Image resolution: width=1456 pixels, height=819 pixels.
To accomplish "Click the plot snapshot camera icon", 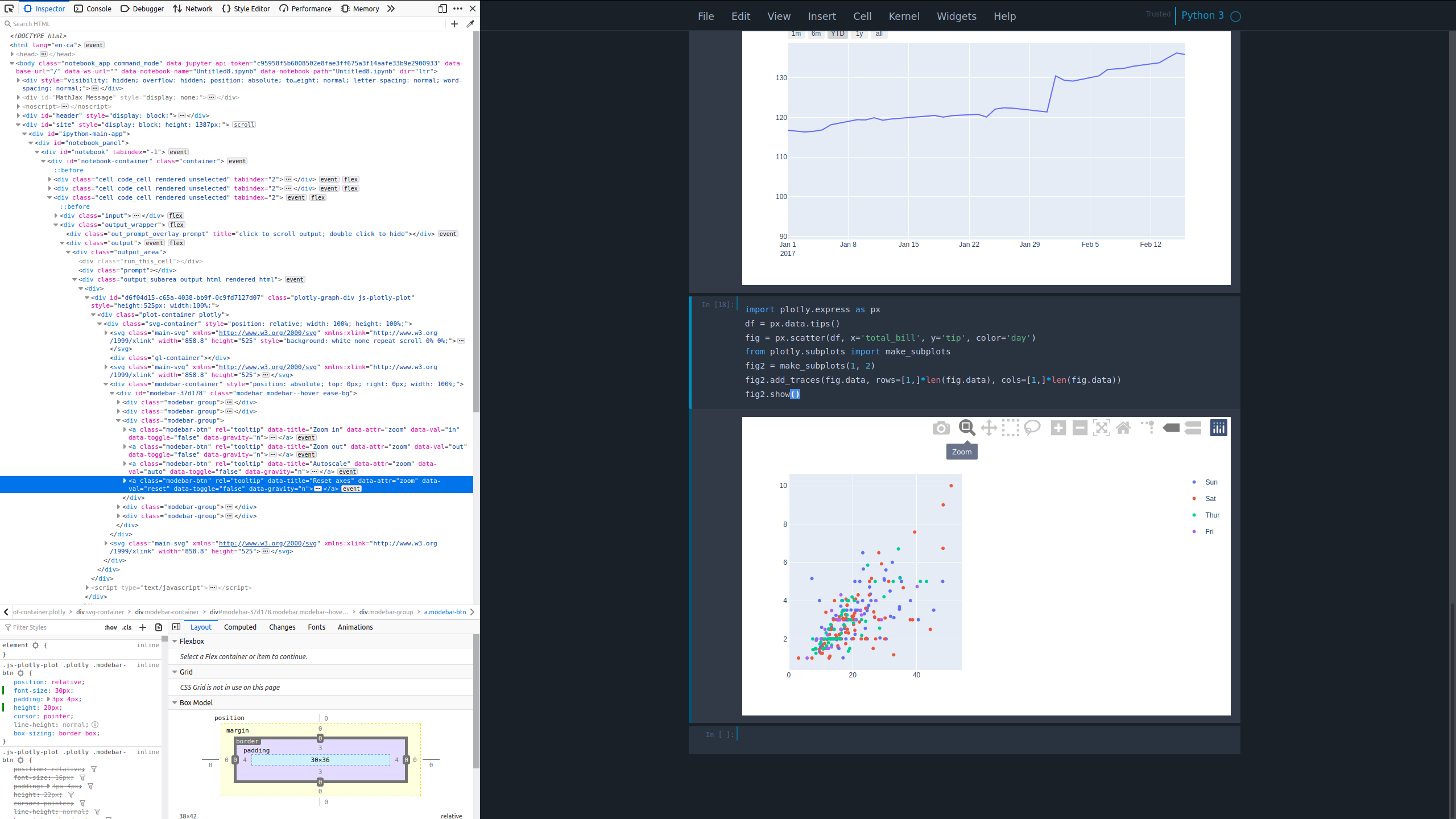I will coord(941,428).
